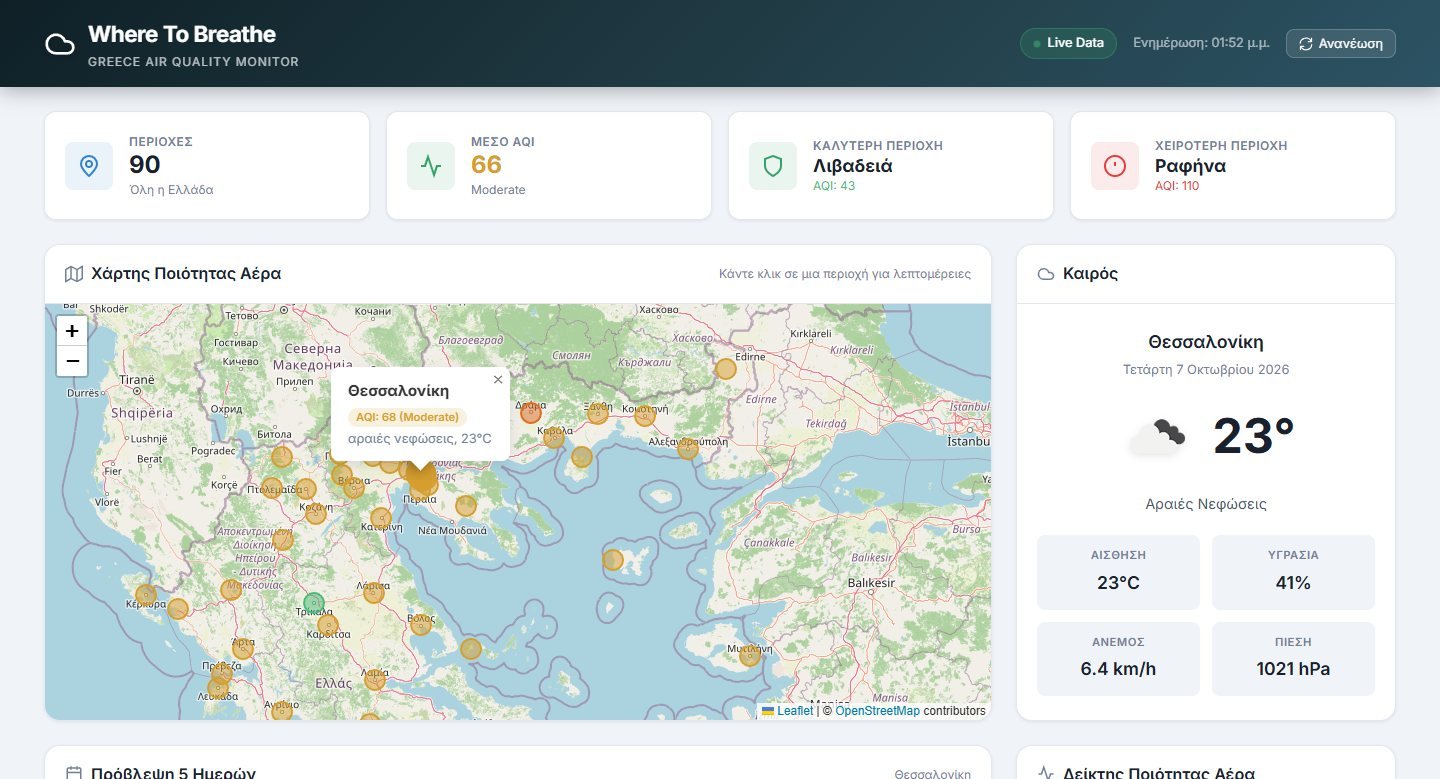Select the Καρδίτσα map marker

[328, 626]
